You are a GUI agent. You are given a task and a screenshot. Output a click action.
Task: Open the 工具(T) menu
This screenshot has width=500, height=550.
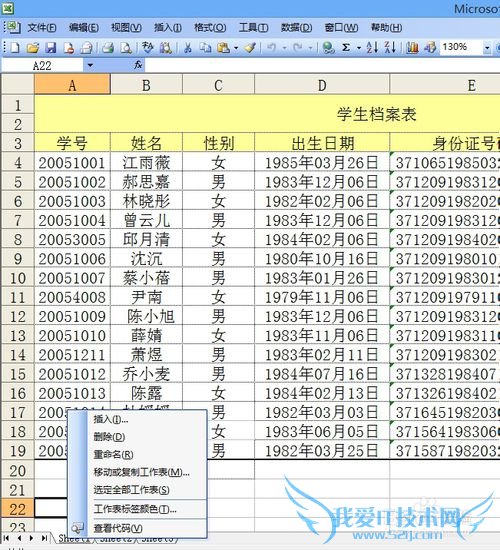(253, 28)
